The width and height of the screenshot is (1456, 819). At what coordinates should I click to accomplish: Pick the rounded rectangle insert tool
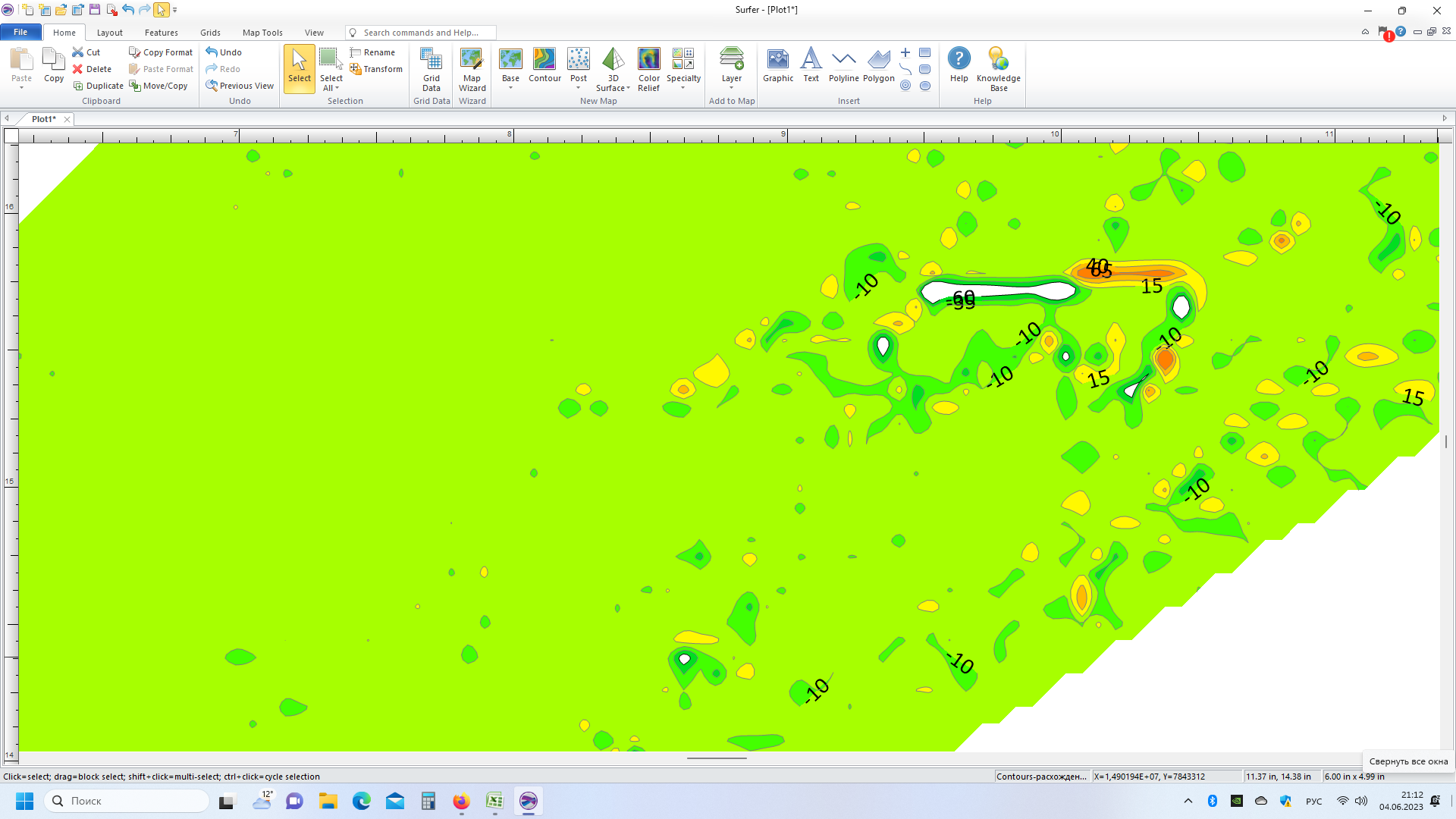click(925, 69)
